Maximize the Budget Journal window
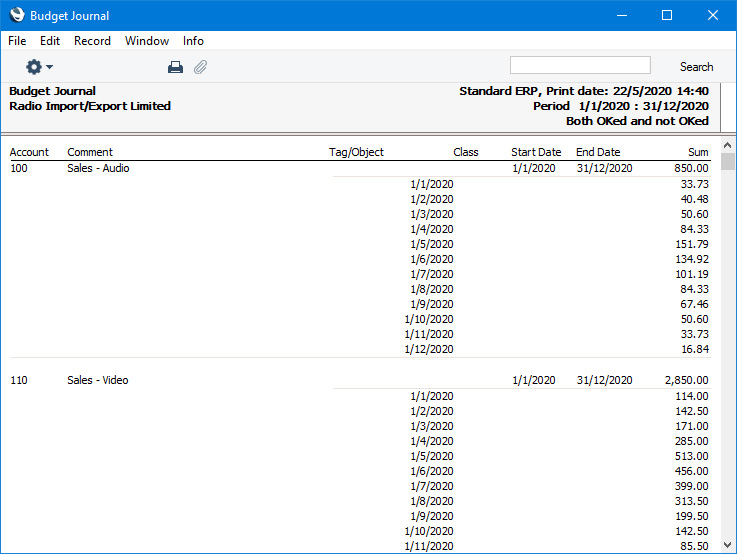This screenshot has width=737, height=554. click(666, 16)
